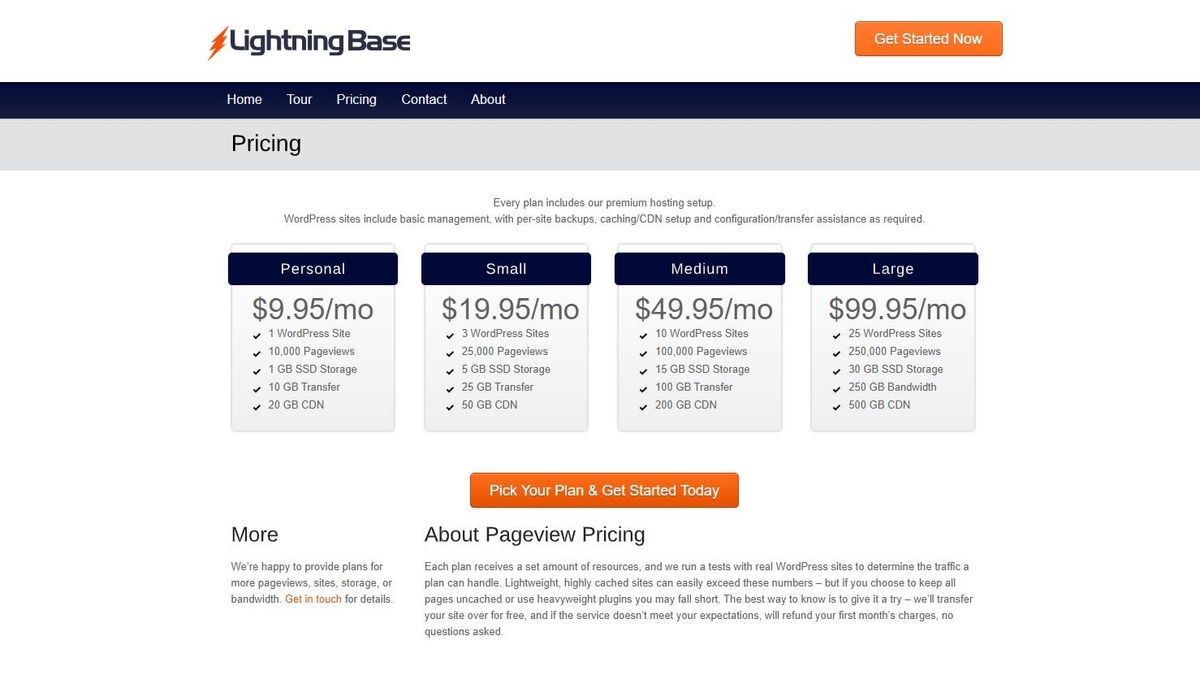This screenshot has height=675, width=1200.
Task: Click the checkmark beside 100,000 Pageviews
Action: (643, 352)
